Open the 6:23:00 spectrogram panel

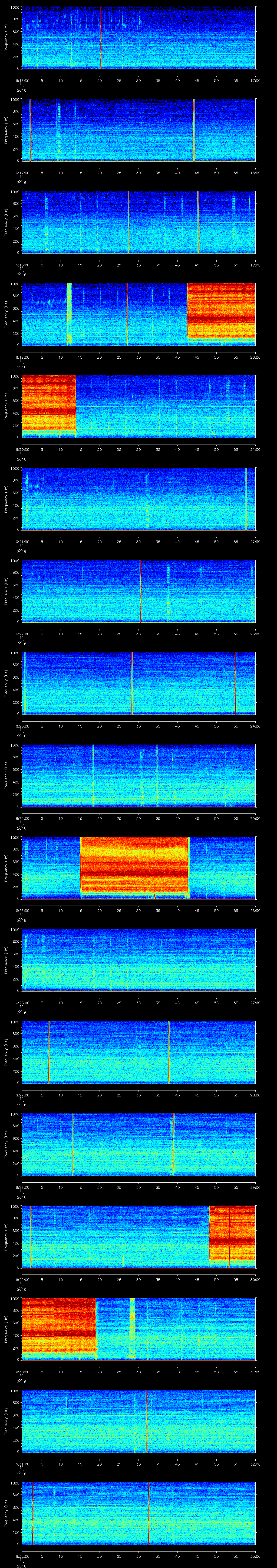point(138,683)
